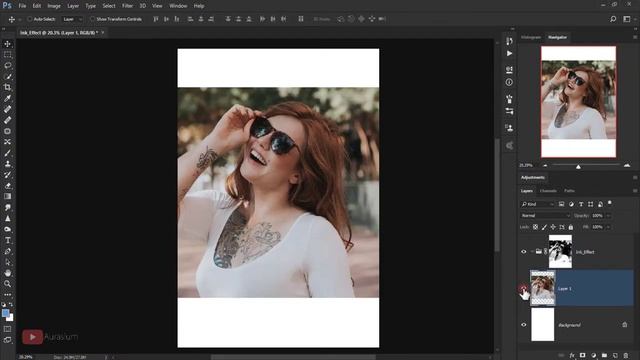640x360 pixels.
Task: Toggle lock all padlock button
Action: point(571,227)
